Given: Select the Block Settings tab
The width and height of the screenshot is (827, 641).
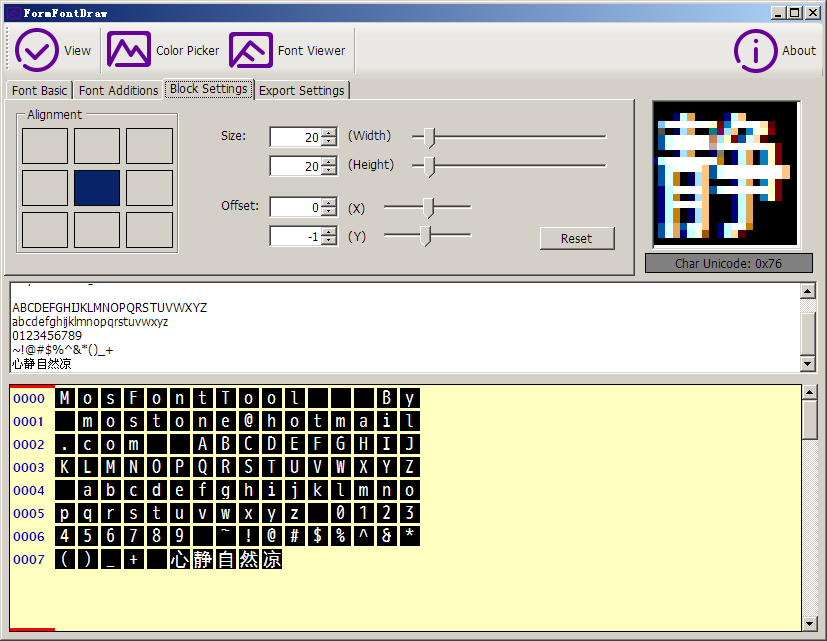Looking at the screenshot, I should tap(209, 89).
